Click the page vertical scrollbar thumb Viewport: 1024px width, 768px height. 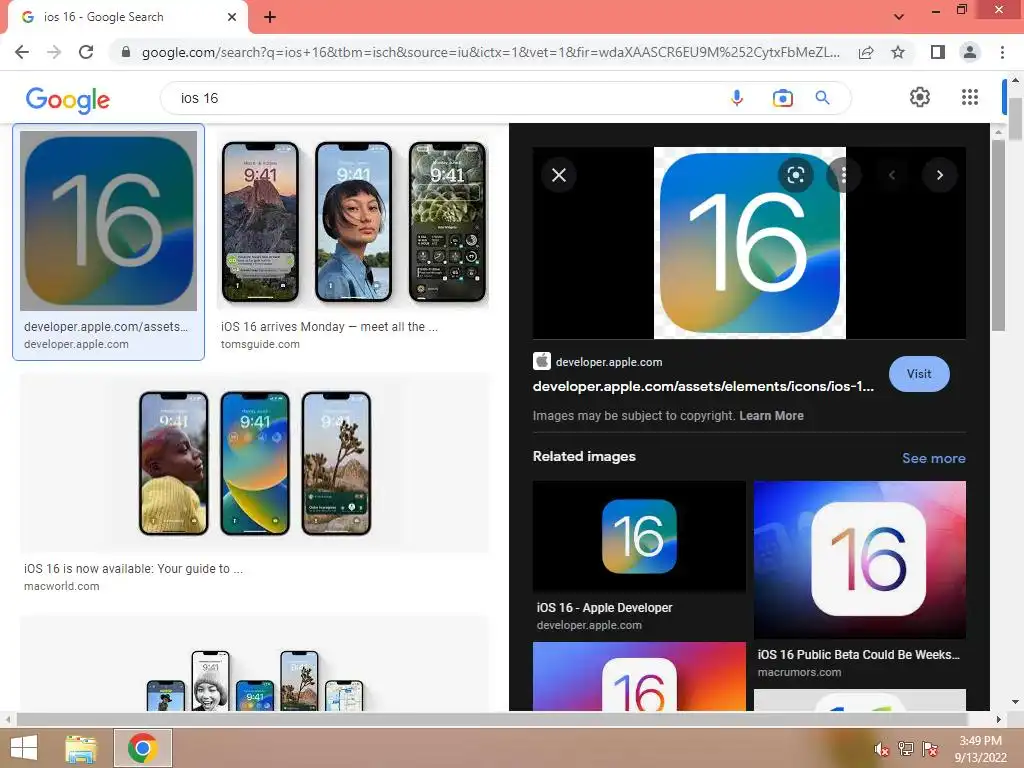1015,119
